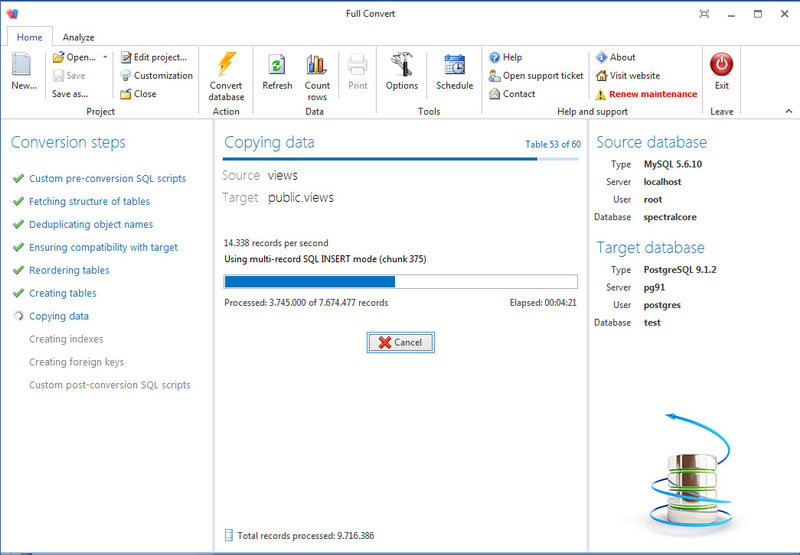Click Open support ticket
The height and width of the screenshot is (555, 800).
[x=536, y=75]
